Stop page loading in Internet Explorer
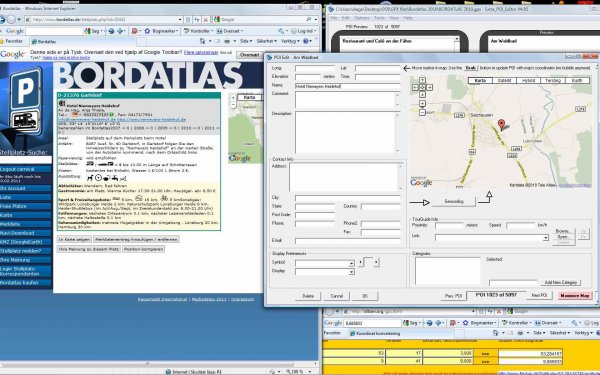600x375 pixels. click(206, 20)
